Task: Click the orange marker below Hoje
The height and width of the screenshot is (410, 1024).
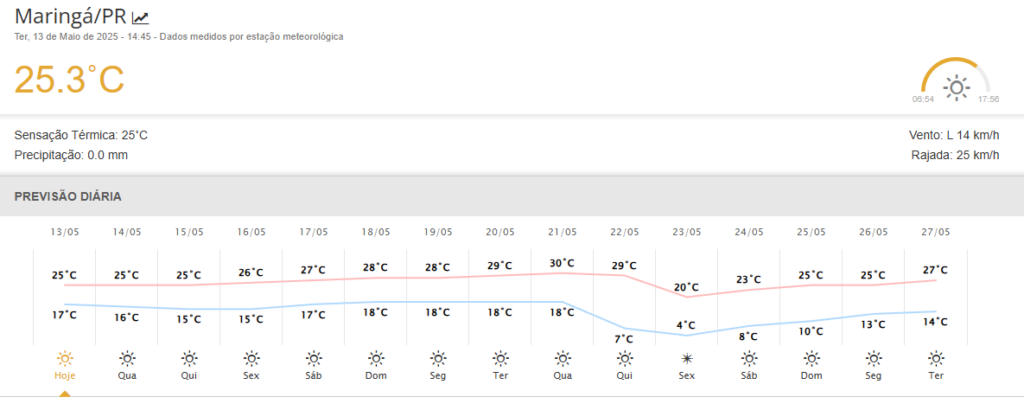Action: point(65,394)
